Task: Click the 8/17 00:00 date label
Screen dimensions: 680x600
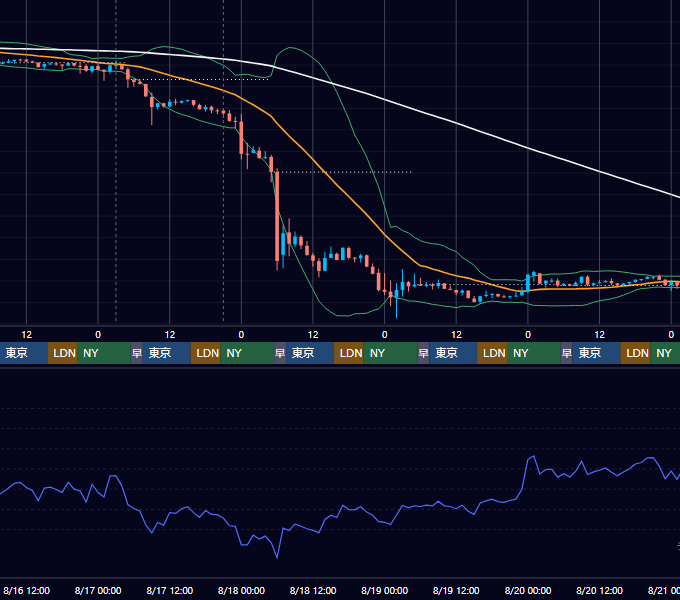Action: pyautogui.click(x=98, y=590)
